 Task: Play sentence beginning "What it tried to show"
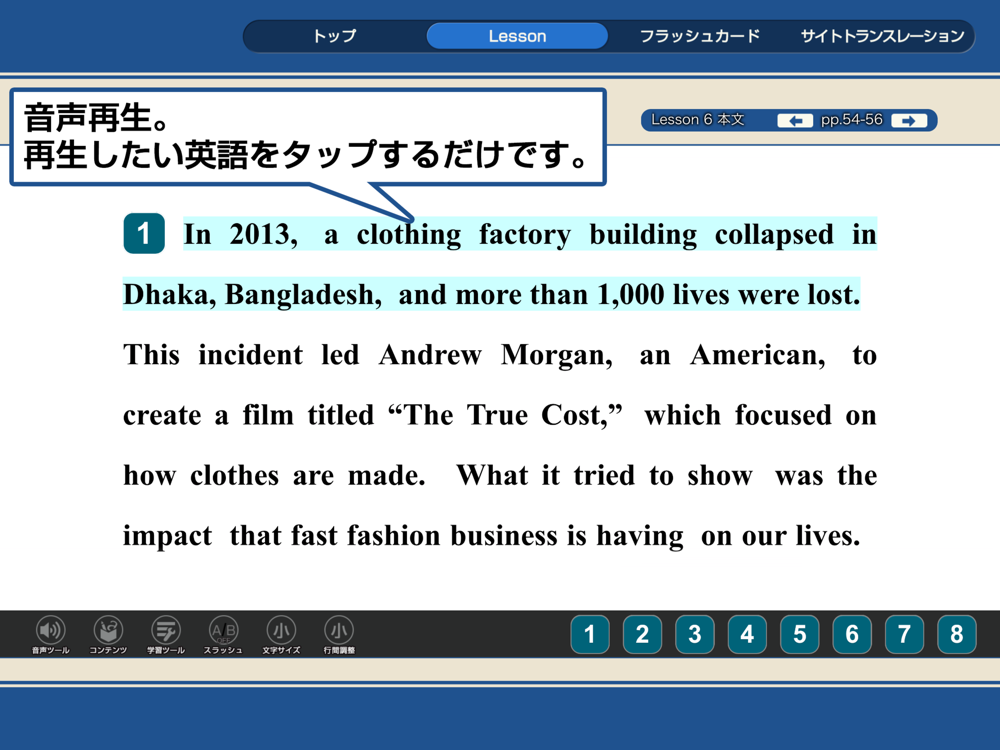tap(500, 505)
